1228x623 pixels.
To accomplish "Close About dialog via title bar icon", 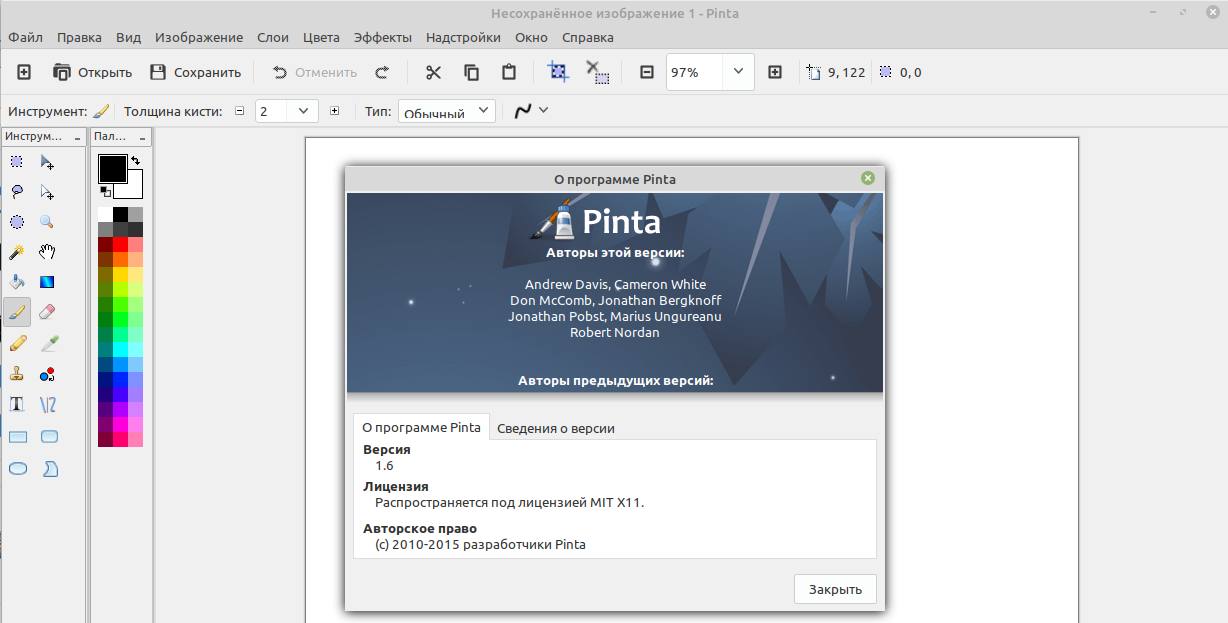I will click(867, 178).
